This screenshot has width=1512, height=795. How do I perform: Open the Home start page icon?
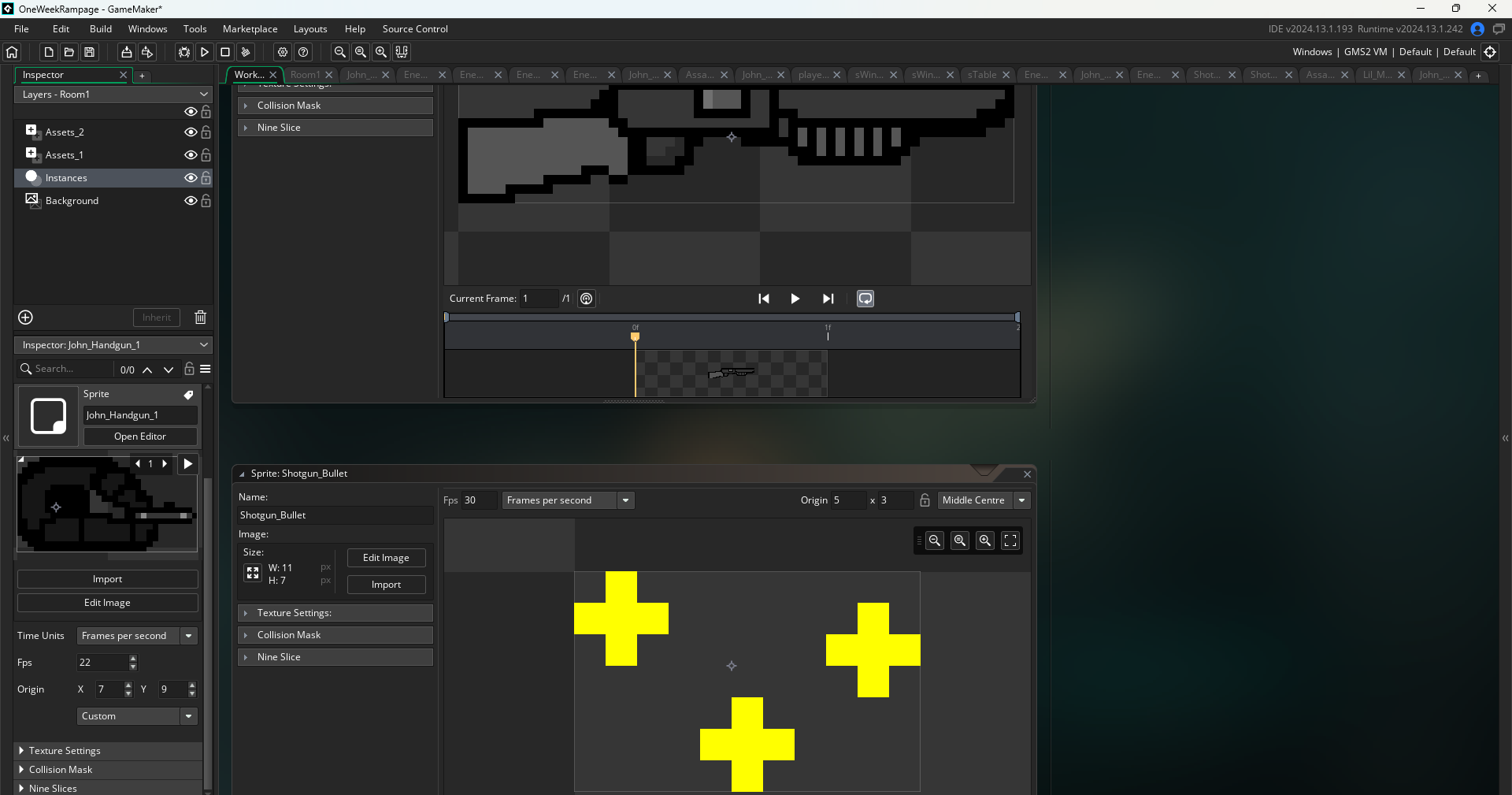pyautogui.click(x=12, y=52)
